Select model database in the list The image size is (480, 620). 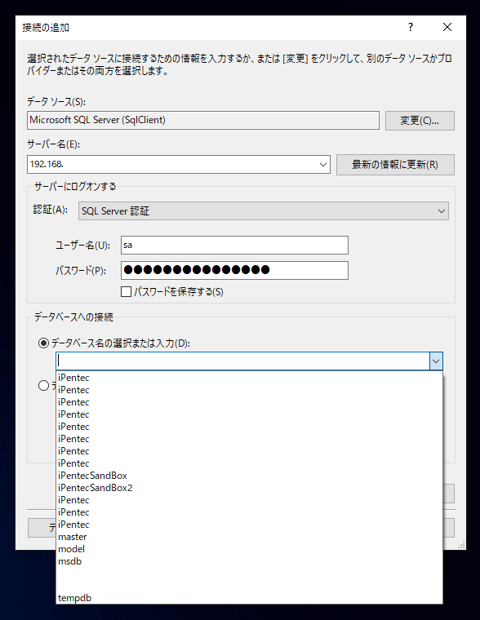pos(249,549)
